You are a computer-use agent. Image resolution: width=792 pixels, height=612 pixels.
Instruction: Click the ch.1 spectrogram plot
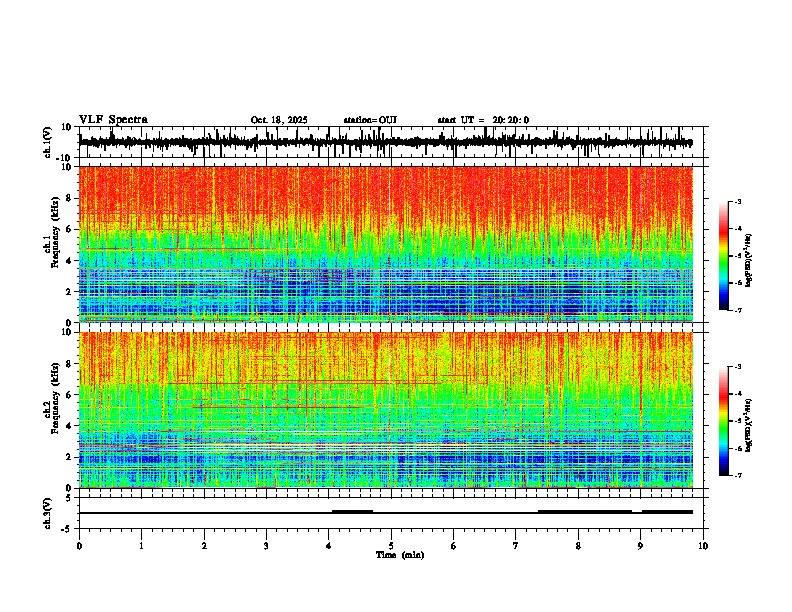(386, 244)
